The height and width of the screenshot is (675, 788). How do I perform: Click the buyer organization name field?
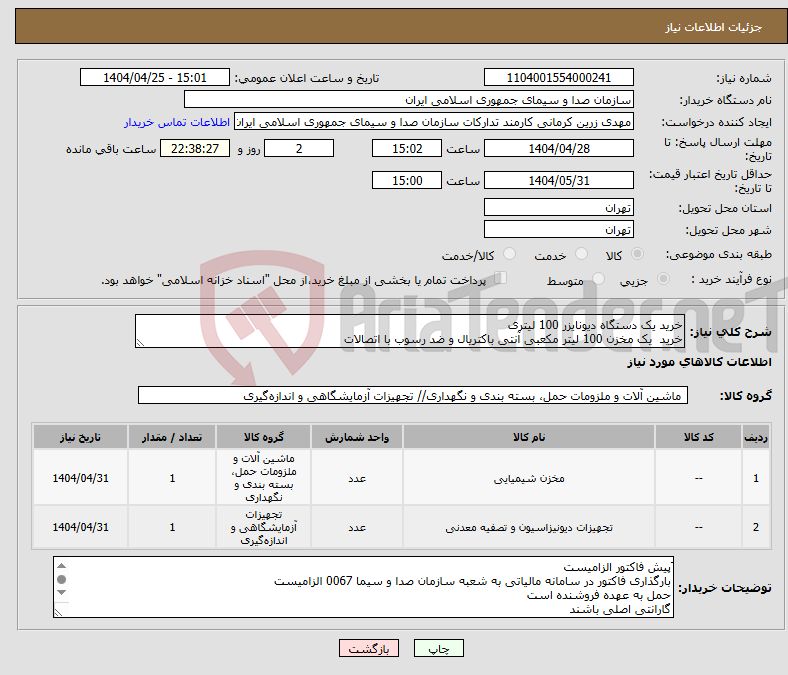(409, 100)
